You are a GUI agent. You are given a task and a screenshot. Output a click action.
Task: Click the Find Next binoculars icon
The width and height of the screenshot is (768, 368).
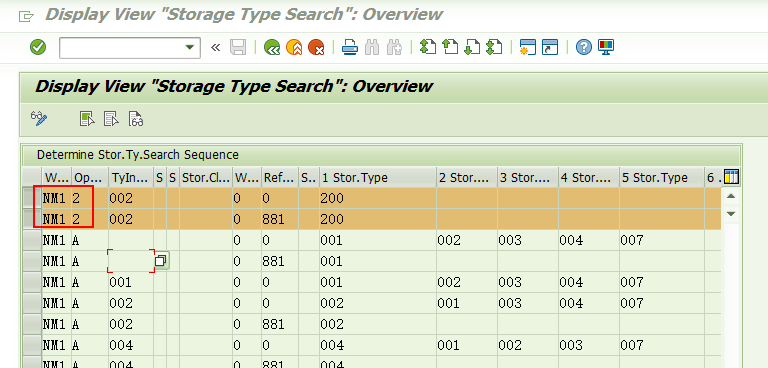coord(394,48)
